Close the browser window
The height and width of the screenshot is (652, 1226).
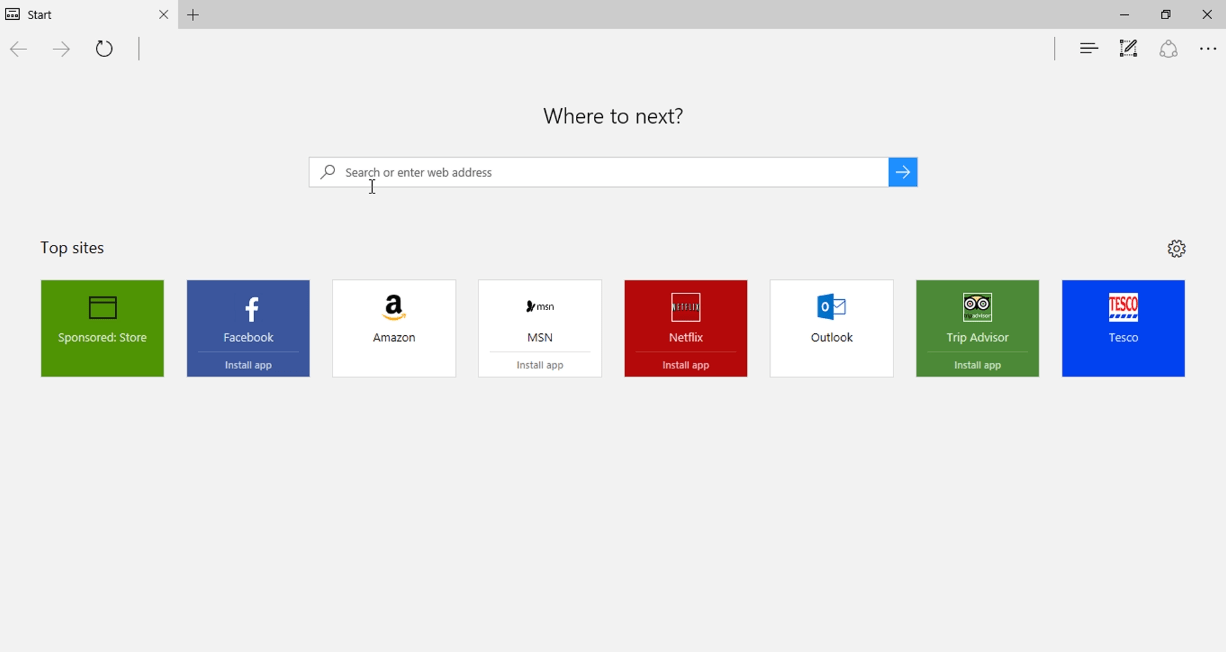1207,15
